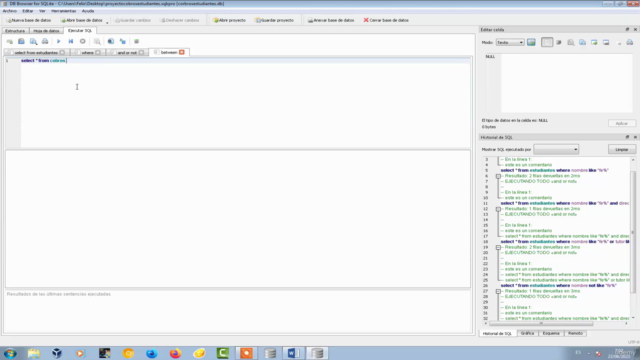The width and height of the screenshot is (640, 360).
Task: Click the save results view icon
Action: [111, 41]
